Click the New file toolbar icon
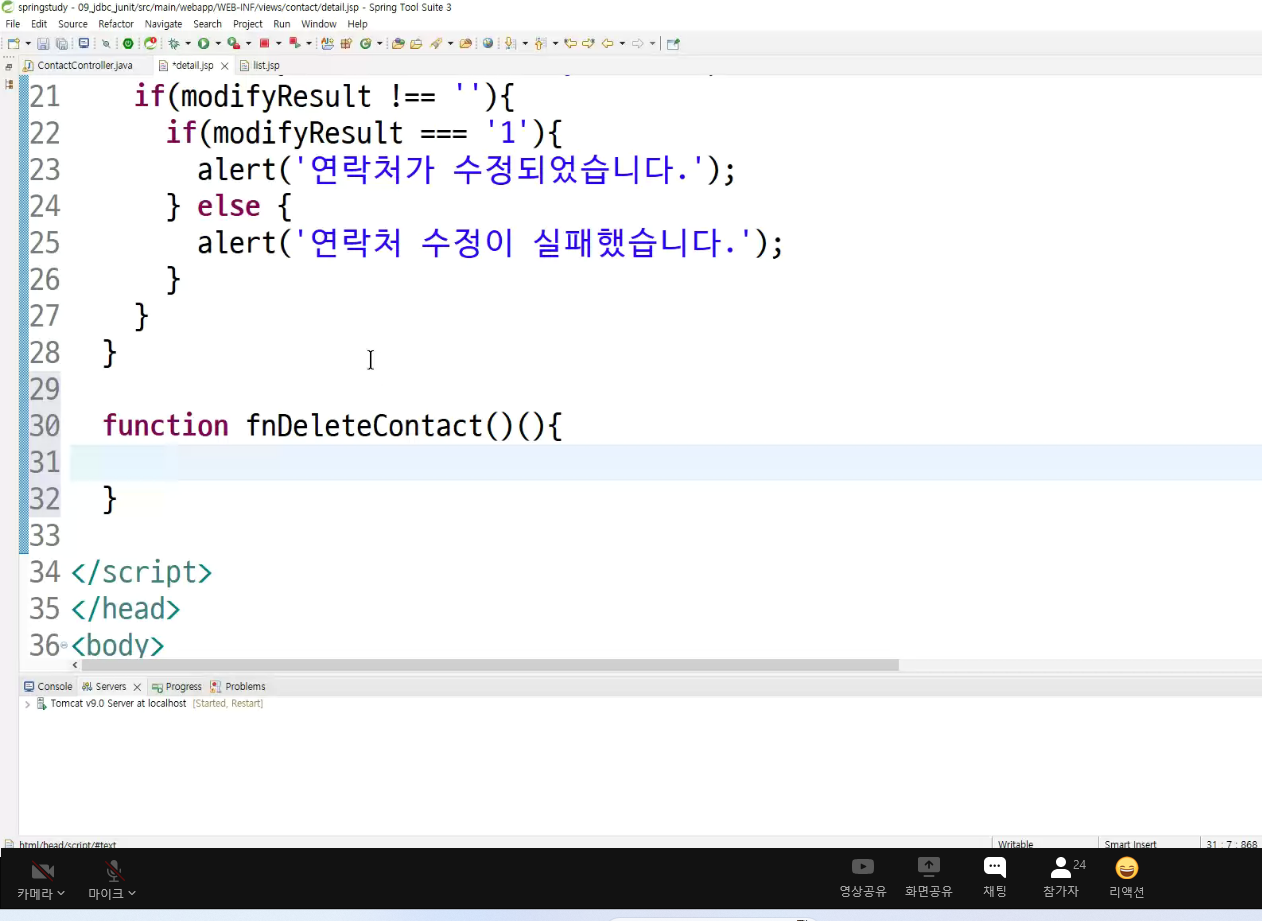1262x921 pixels. pyautogui.click(x=12, y=44)
